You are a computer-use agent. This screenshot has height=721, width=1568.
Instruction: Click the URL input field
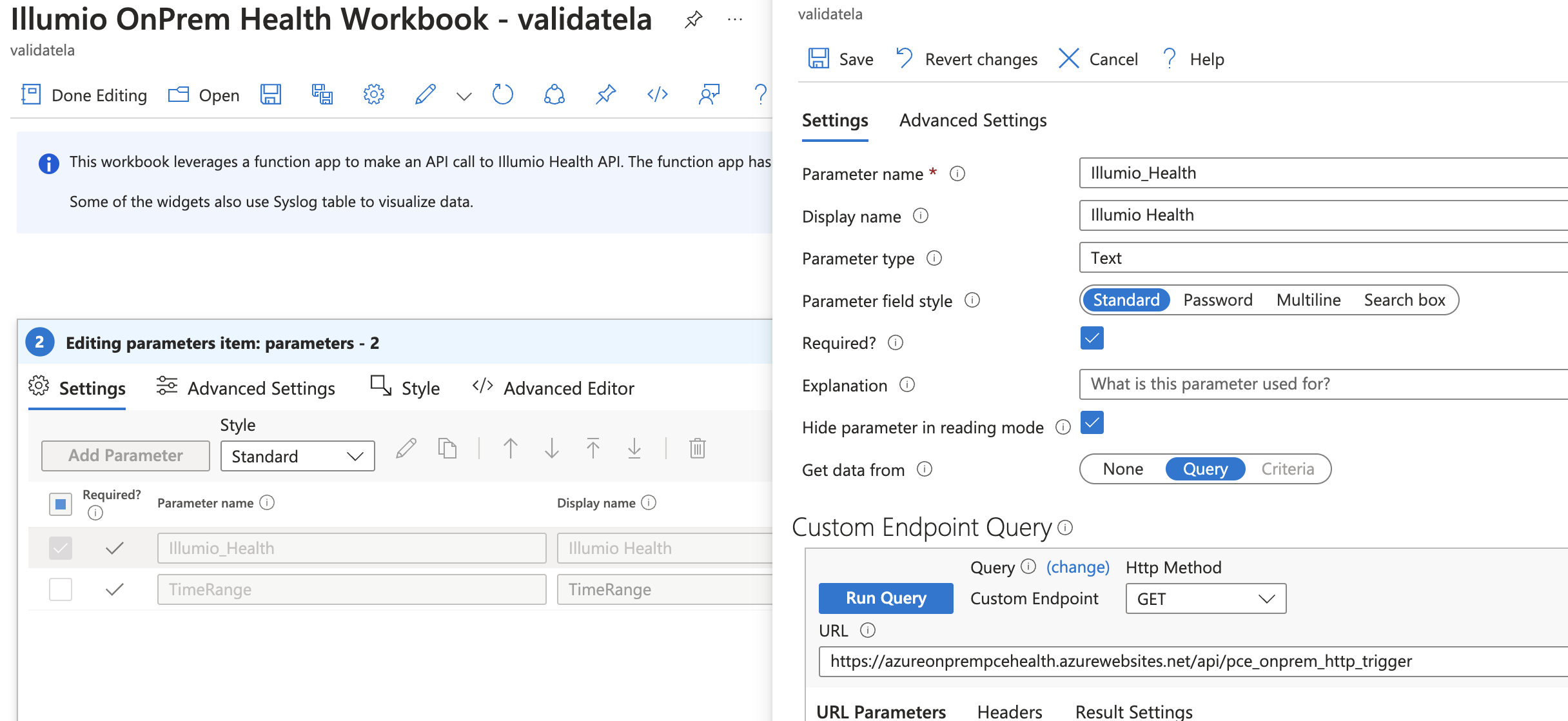(1193, 662)
